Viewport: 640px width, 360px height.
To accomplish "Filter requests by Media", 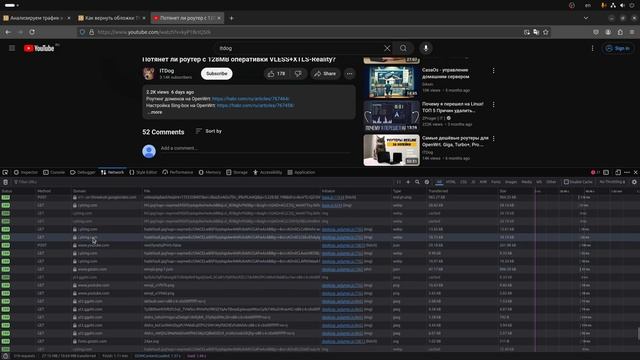I will click(x=527, y=182).
